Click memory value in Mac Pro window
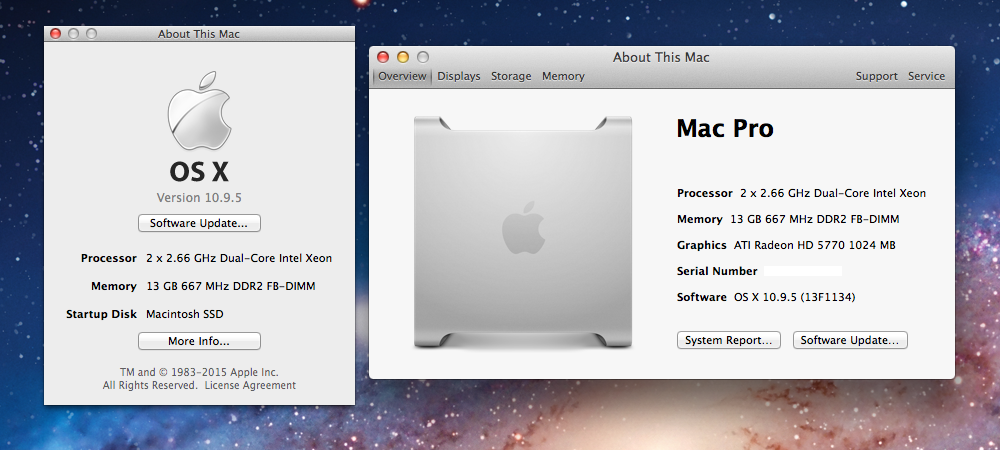This screenshot has width=1000, height=450. [814, 219]
